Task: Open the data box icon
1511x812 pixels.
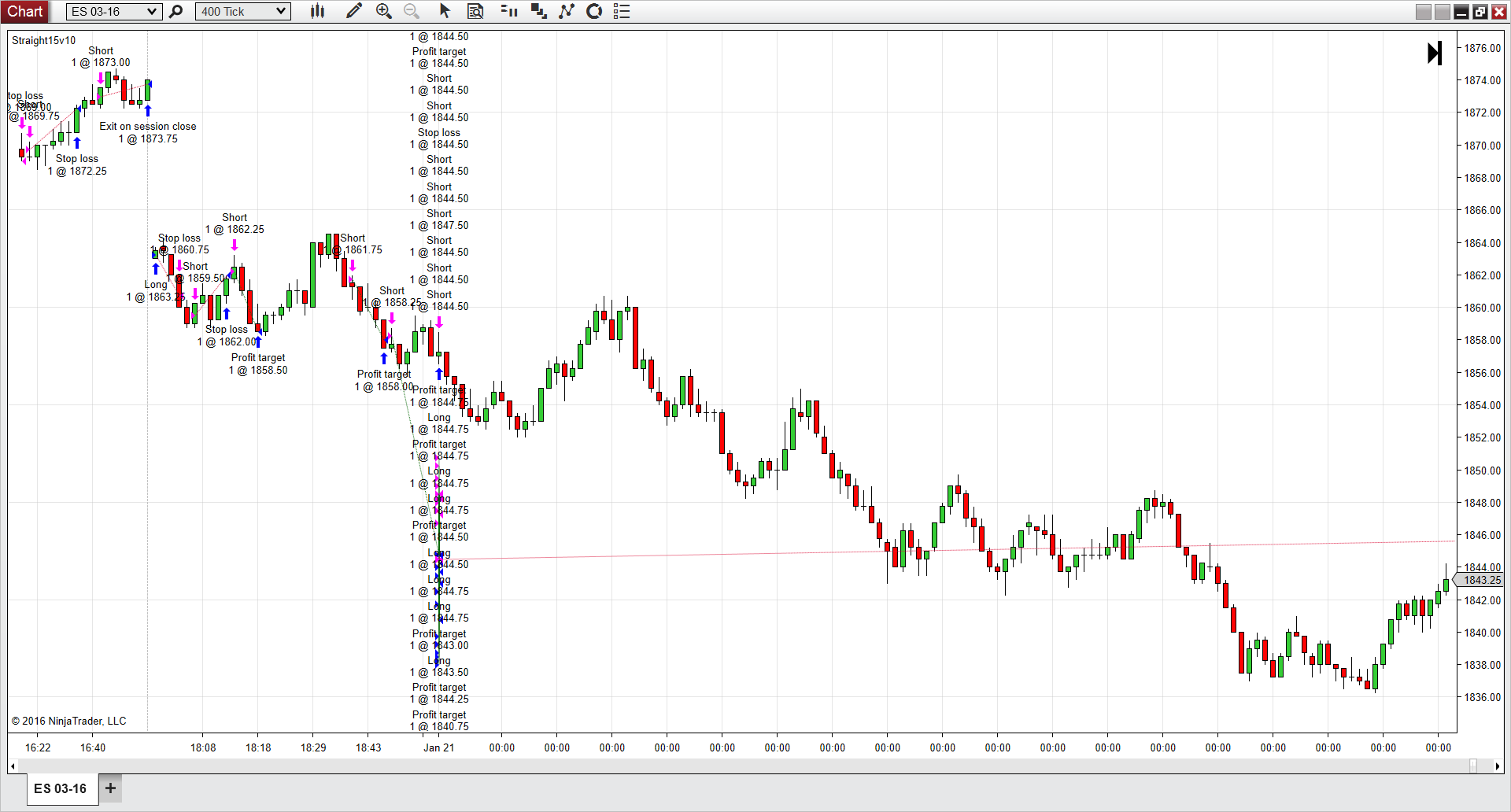Action: (x=475, y=11)
